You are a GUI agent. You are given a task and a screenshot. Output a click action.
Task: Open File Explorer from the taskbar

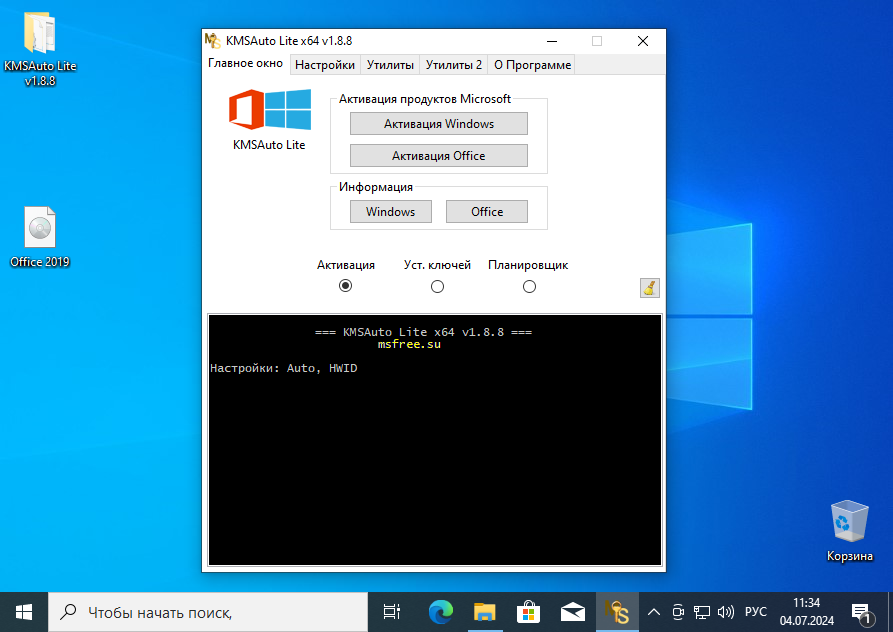[x=484, y=611]
